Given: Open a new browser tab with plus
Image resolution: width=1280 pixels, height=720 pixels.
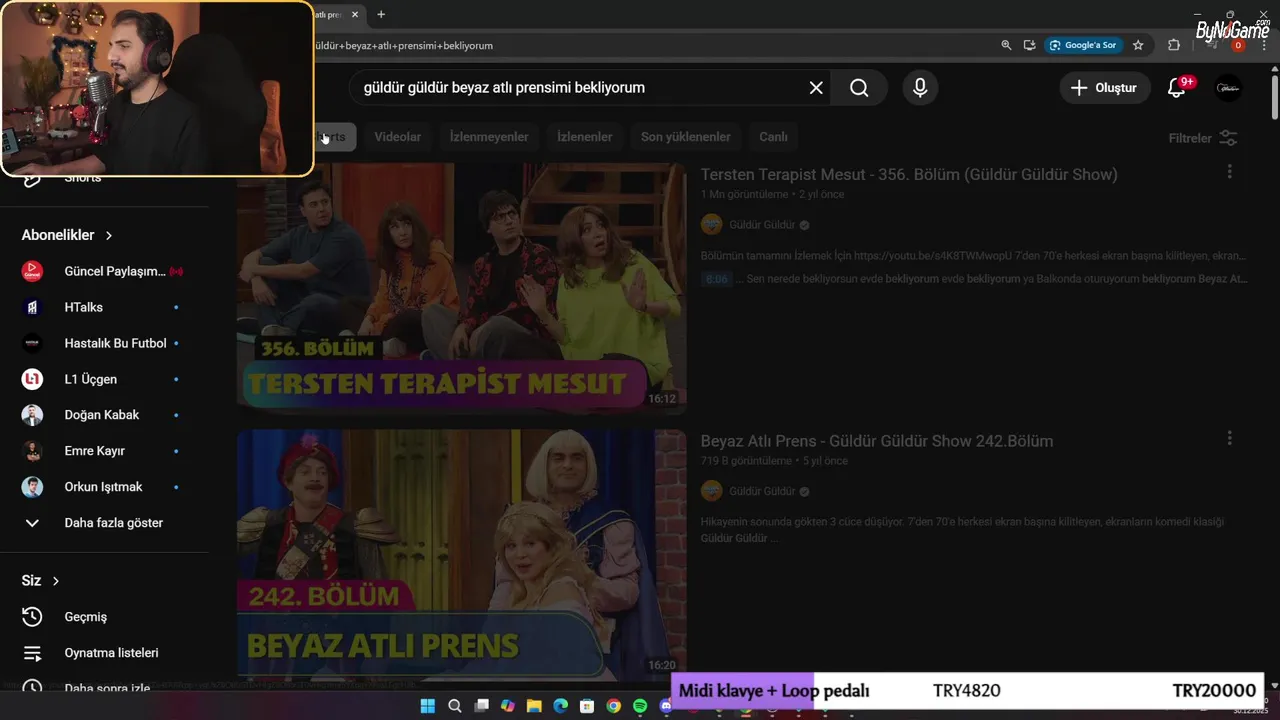Looking at the screenshot, I should click(x=381, y=14).
